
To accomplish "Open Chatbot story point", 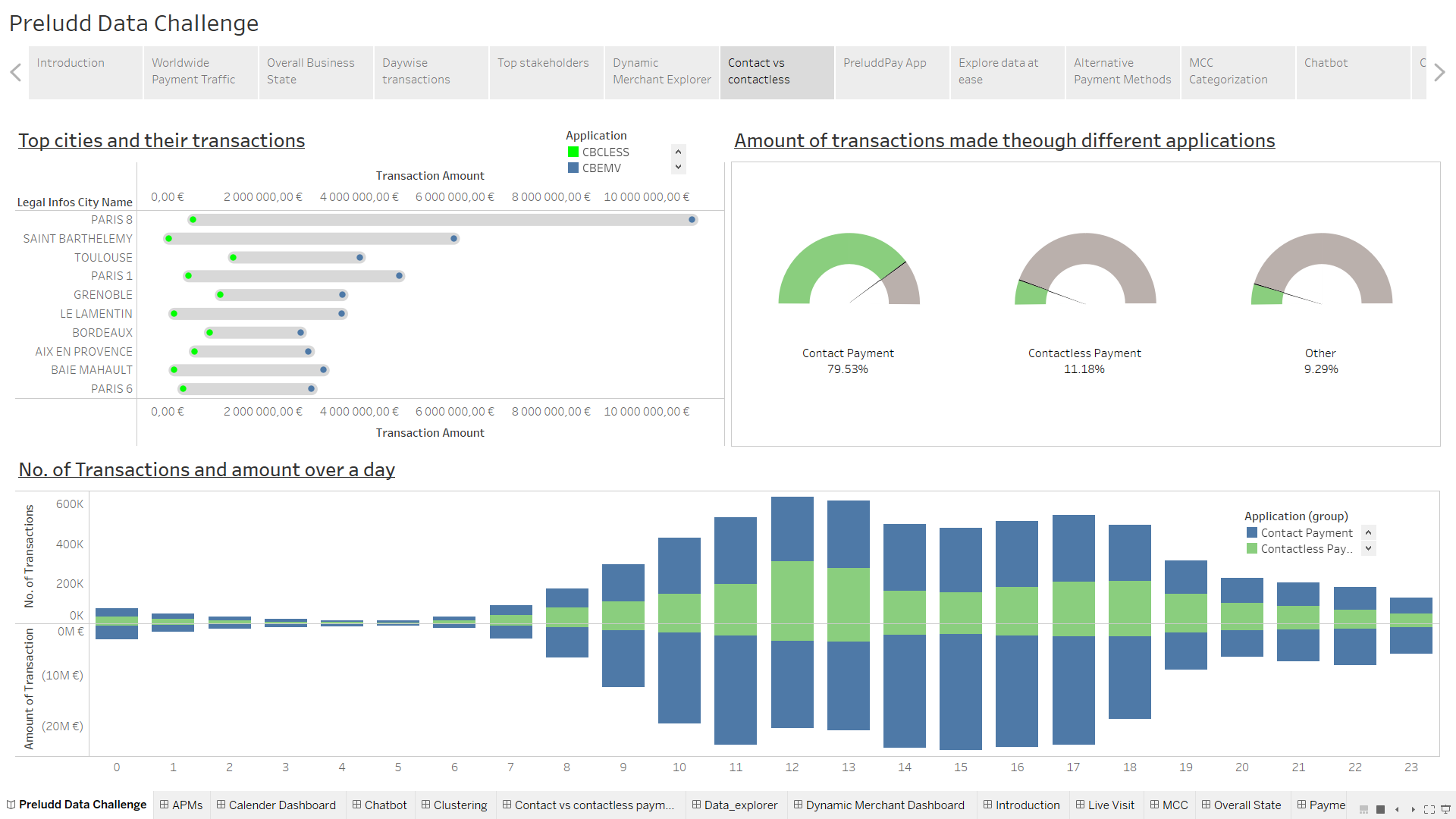I will pyautogui.click(x=1353, y=73).
